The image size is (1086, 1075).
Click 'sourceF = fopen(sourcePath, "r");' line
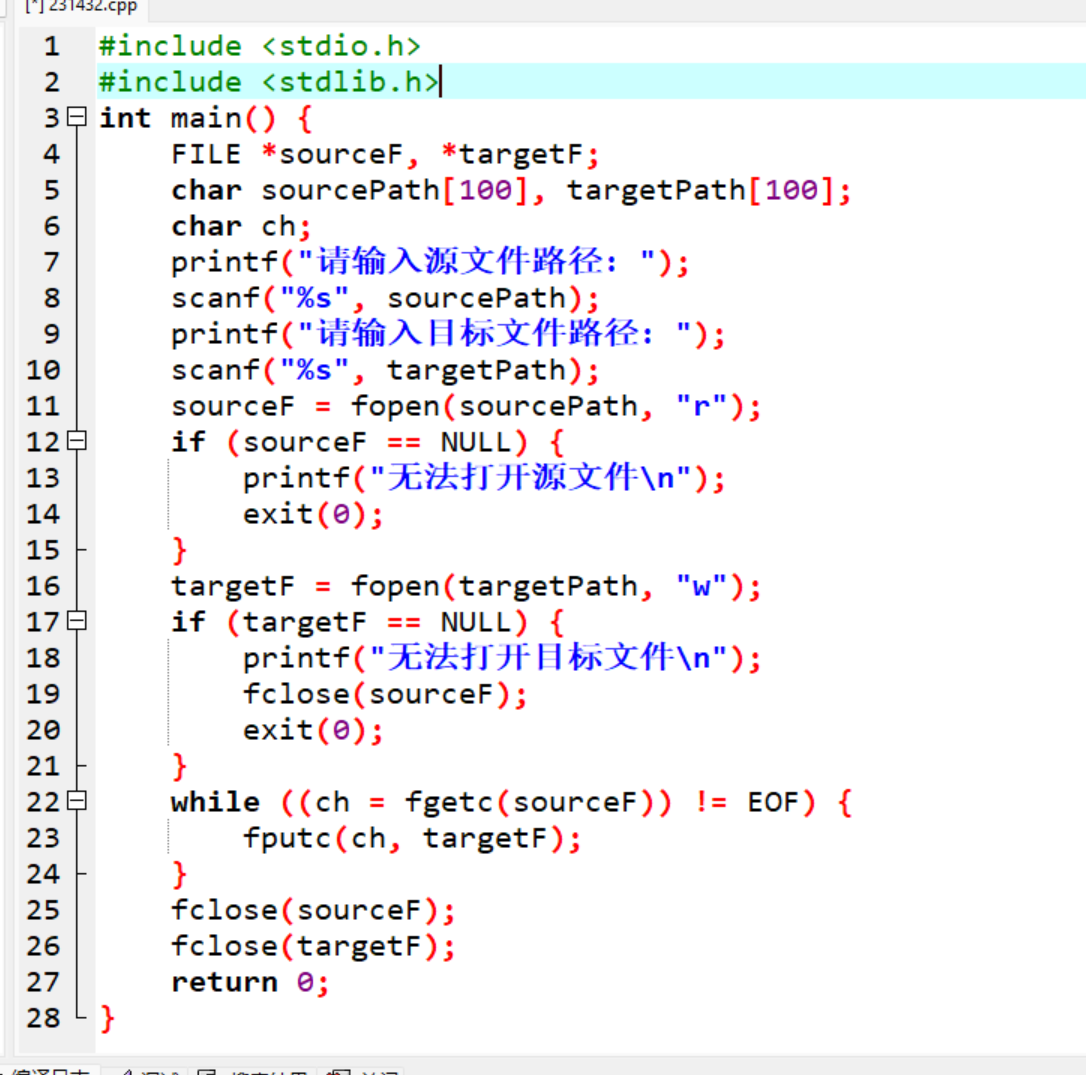pyautogui.click(x=466, y=407)
